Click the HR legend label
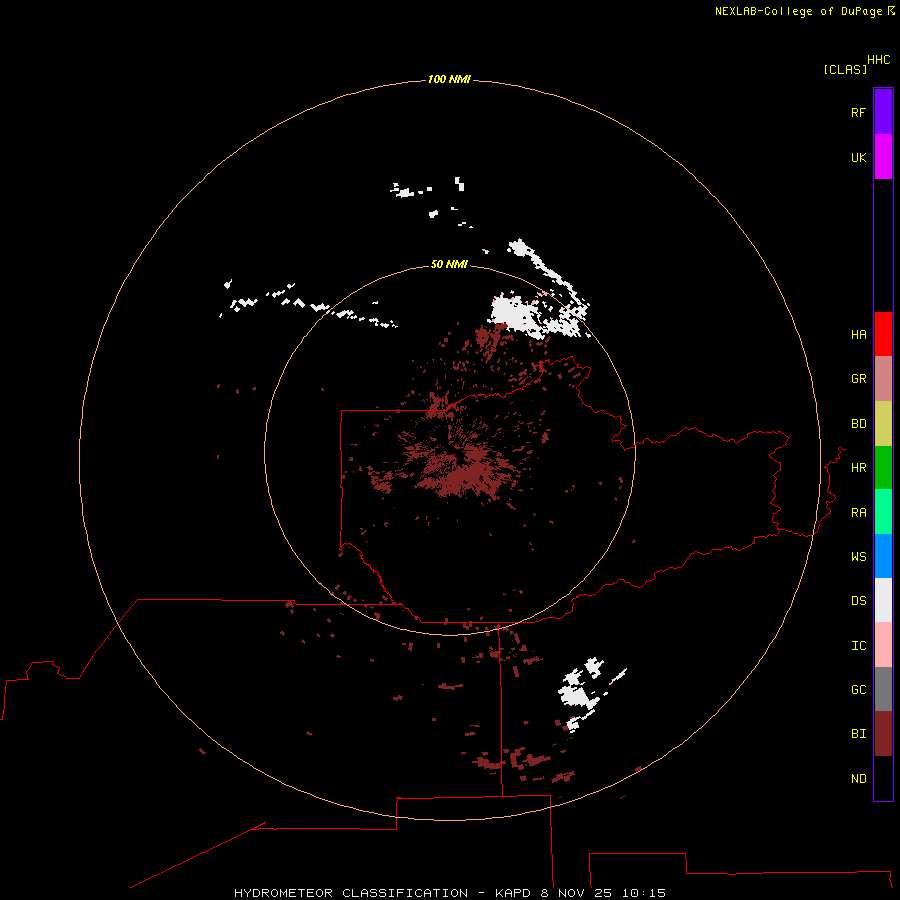The width and height of the screenshot is (900, 900). [x=859, y=468]
